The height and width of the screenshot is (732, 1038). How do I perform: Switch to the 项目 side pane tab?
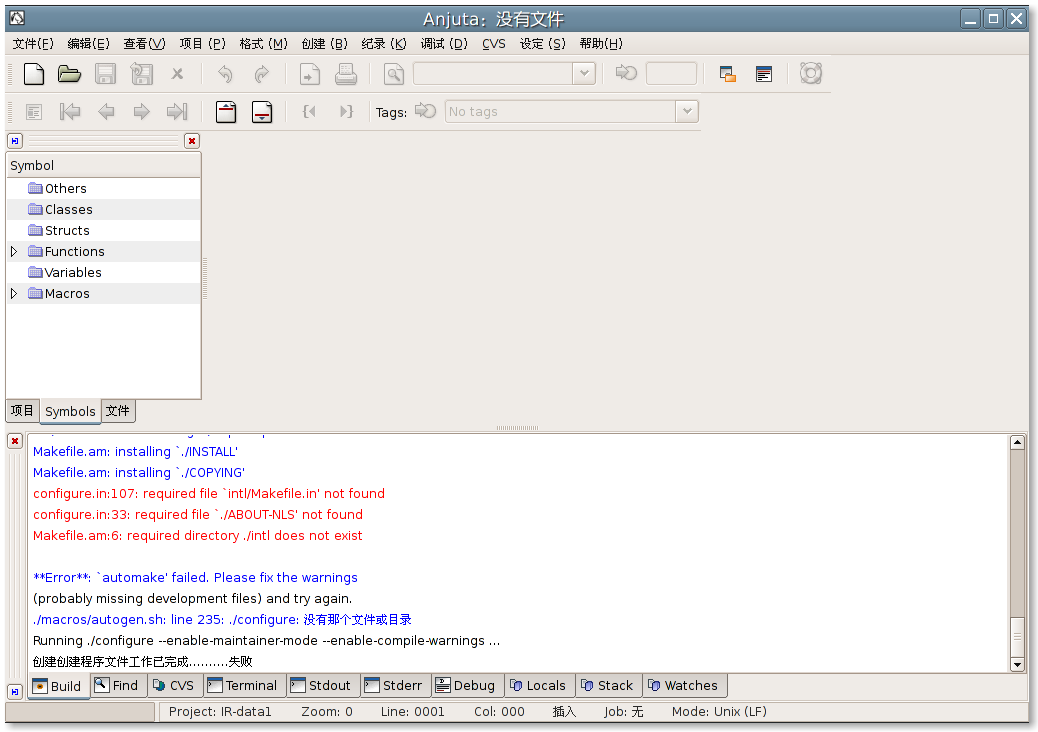[23, 411]
